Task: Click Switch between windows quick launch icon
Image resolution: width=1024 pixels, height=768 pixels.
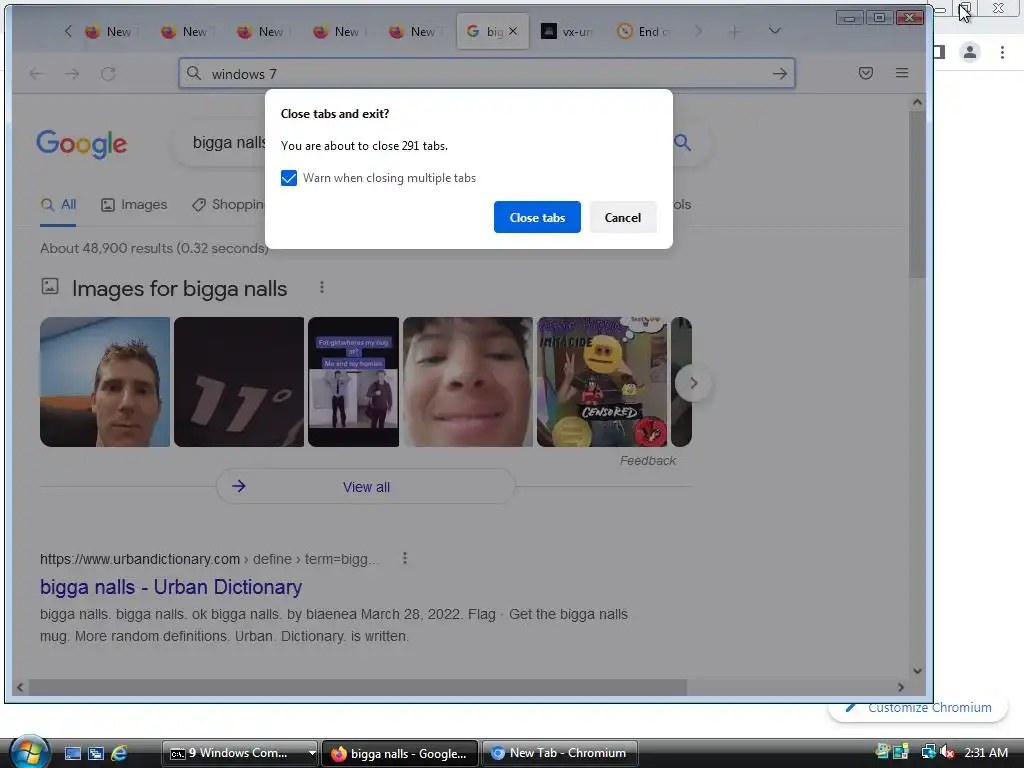Action: coord(96,753)
